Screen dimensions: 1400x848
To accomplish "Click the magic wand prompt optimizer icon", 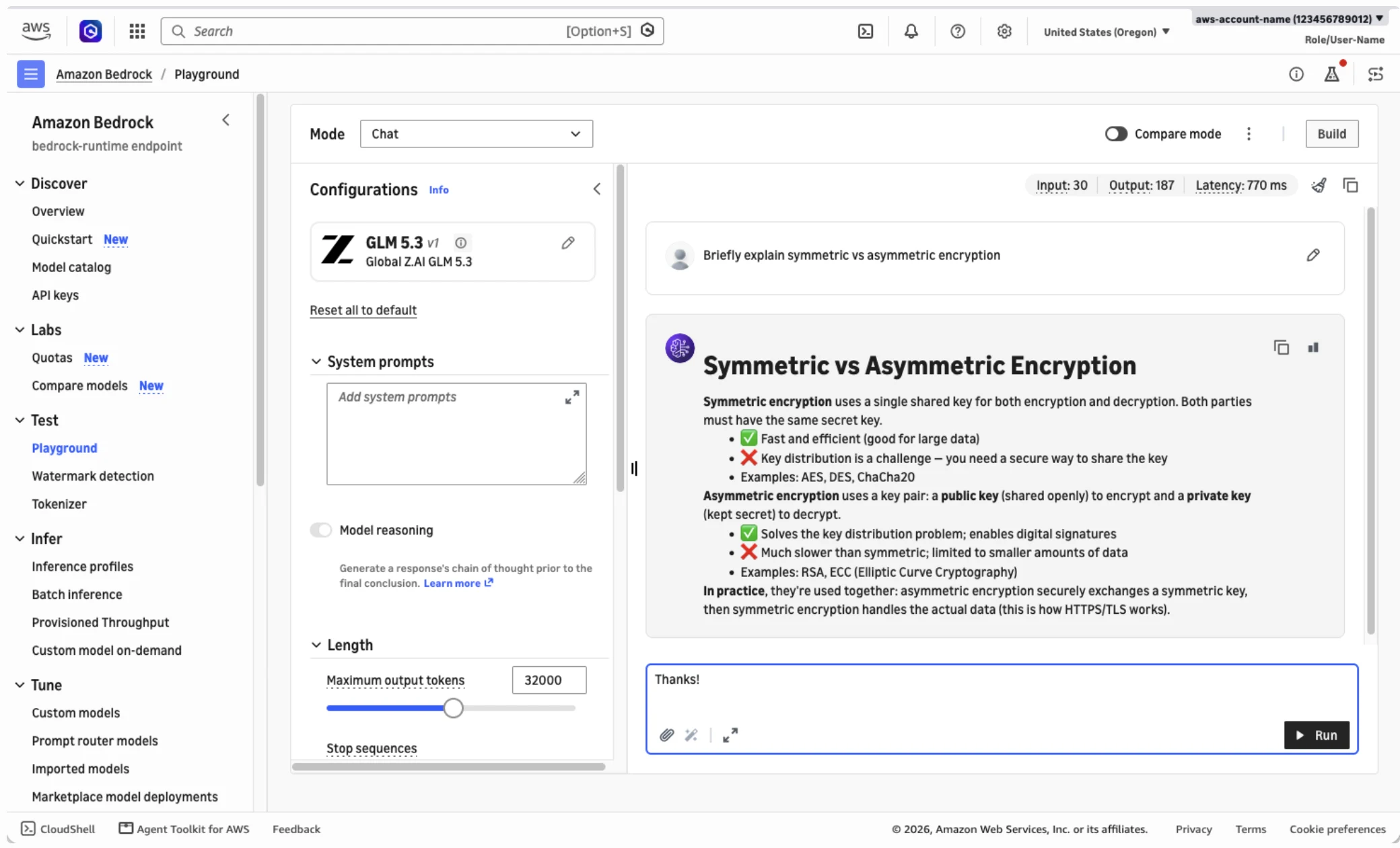I will (x=691, y=735).
